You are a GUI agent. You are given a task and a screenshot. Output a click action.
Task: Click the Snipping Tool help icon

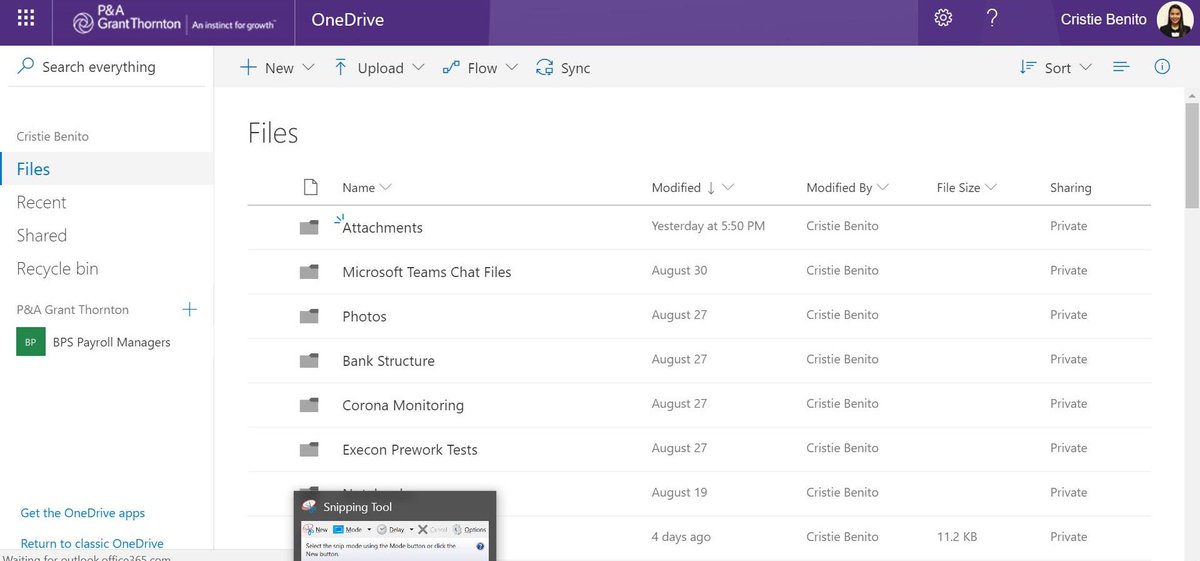pos(480,547)
